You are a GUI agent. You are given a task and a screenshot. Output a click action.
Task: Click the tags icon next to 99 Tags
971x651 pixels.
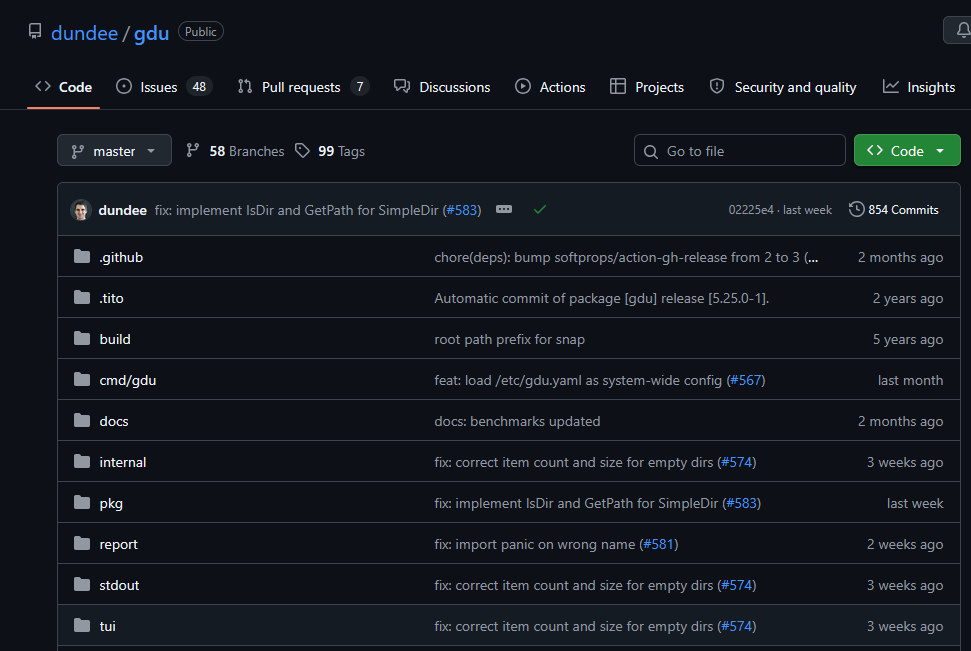tap(302, 151)
